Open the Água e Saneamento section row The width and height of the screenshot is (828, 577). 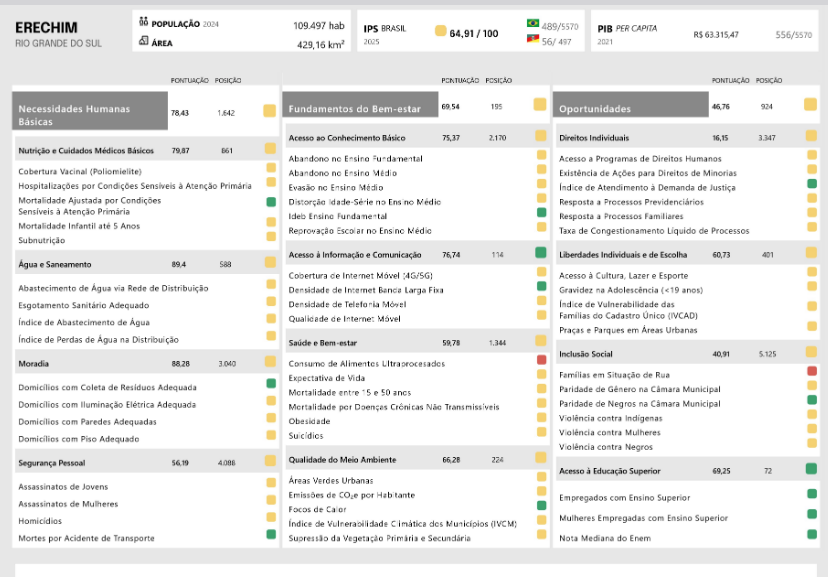tap(146, 264)
